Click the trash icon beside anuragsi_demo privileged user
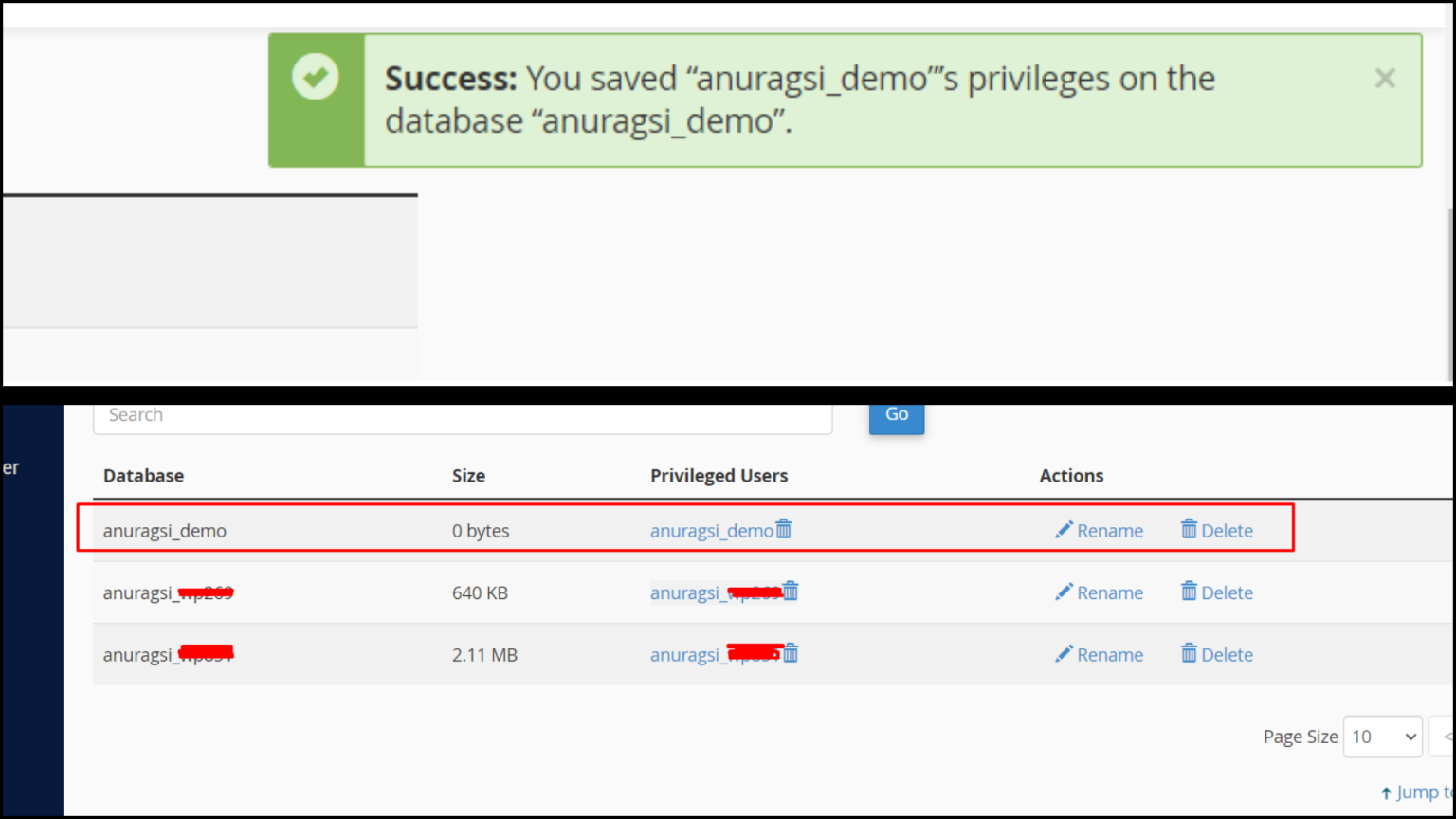The image size is (1456, 819). [x=784, y=530]
